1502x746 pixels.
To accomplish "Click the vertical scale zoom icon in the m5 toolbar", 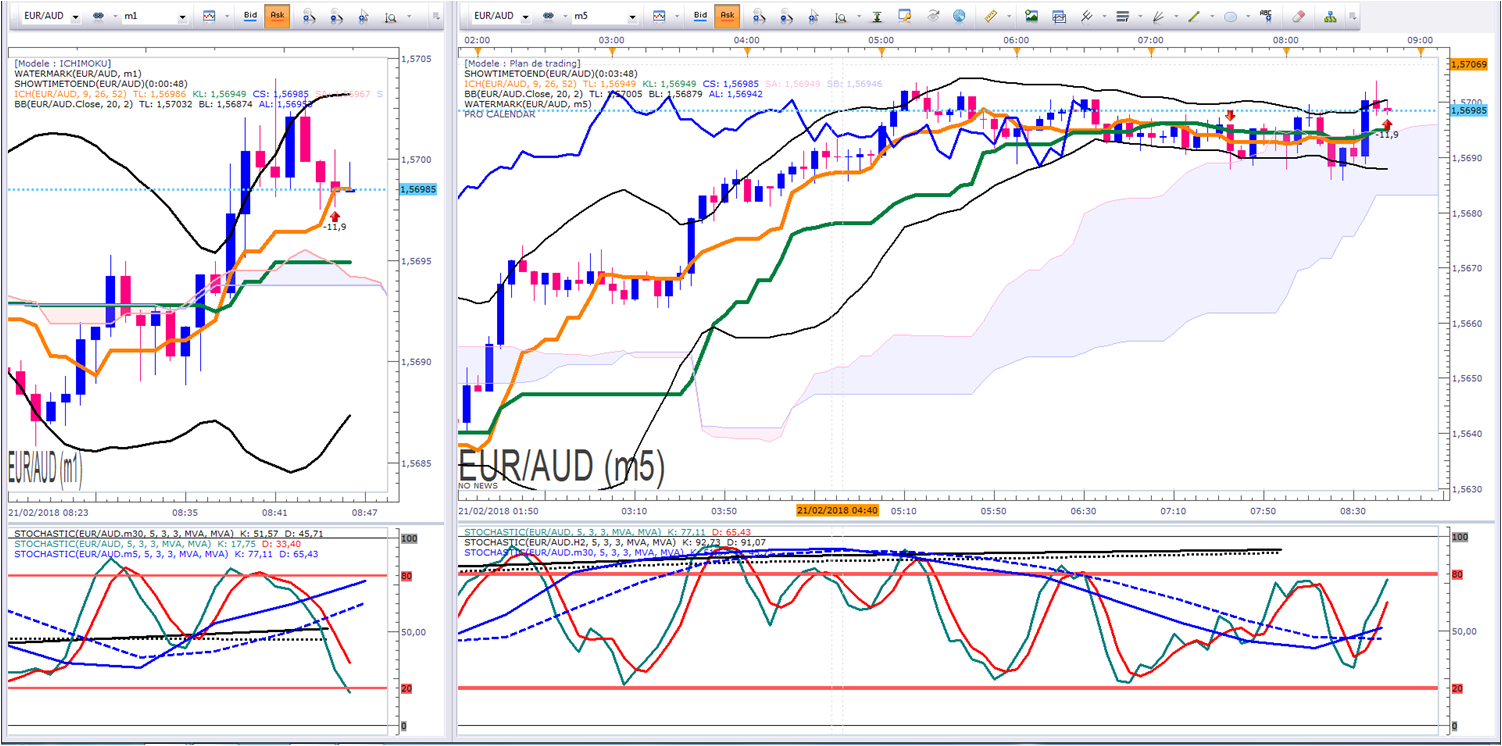I will (x=842, y=16).
